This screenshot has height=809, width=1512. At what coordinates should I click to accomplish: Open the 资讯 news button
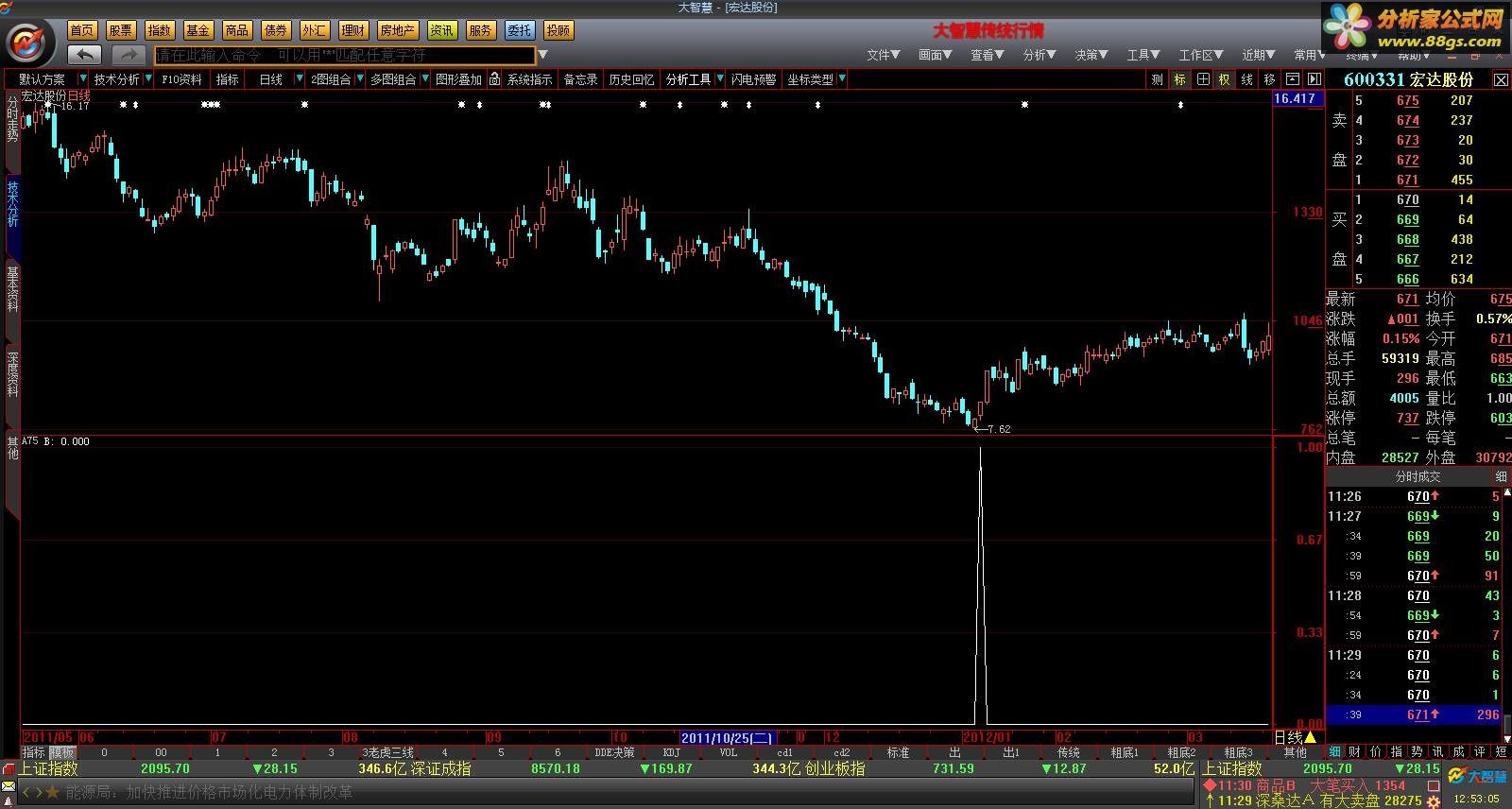pyautogui.click(x=442, y=30)
